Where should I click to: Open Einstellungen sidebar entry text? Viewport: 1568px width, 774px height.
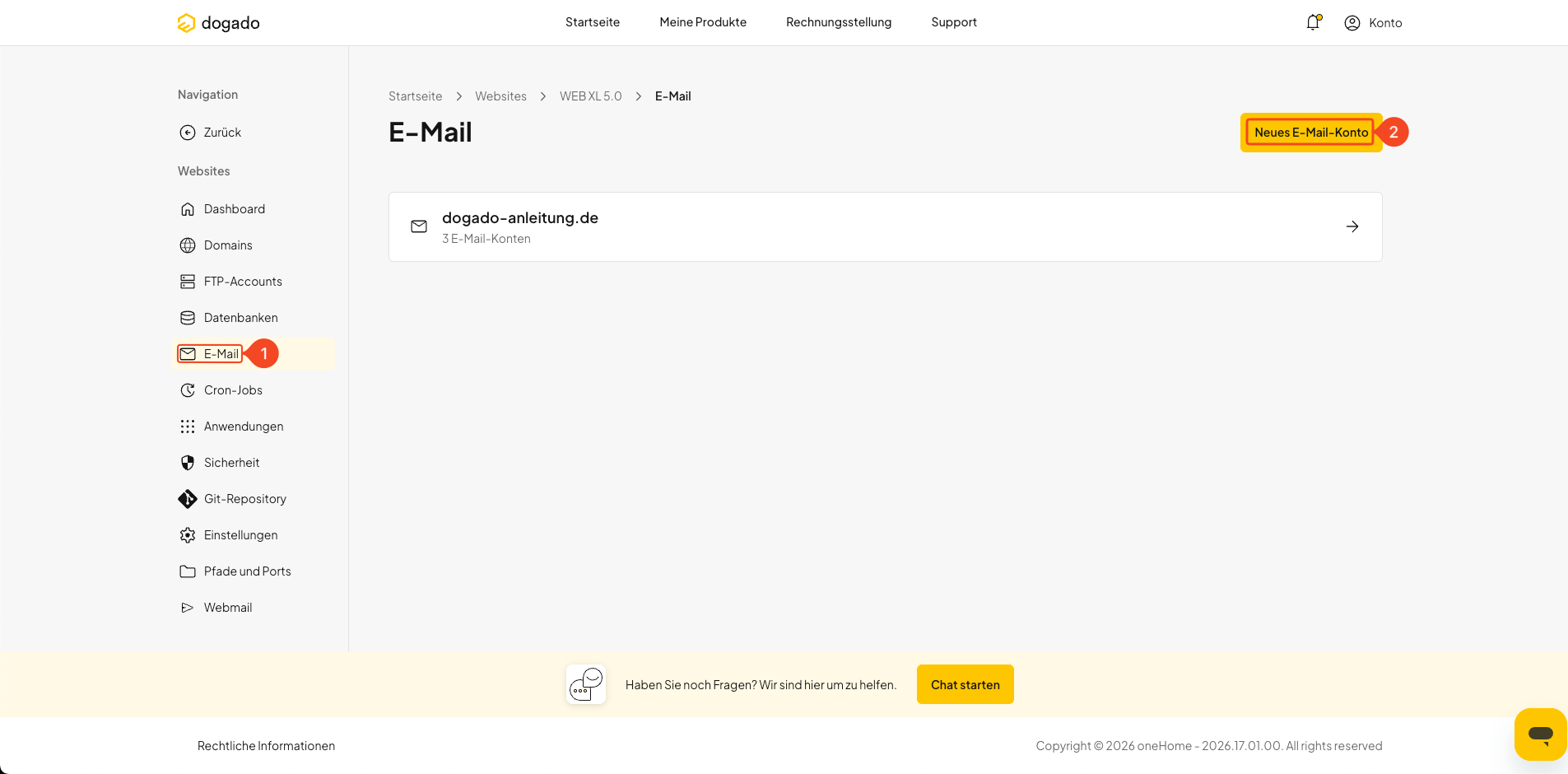coord(240,535)
